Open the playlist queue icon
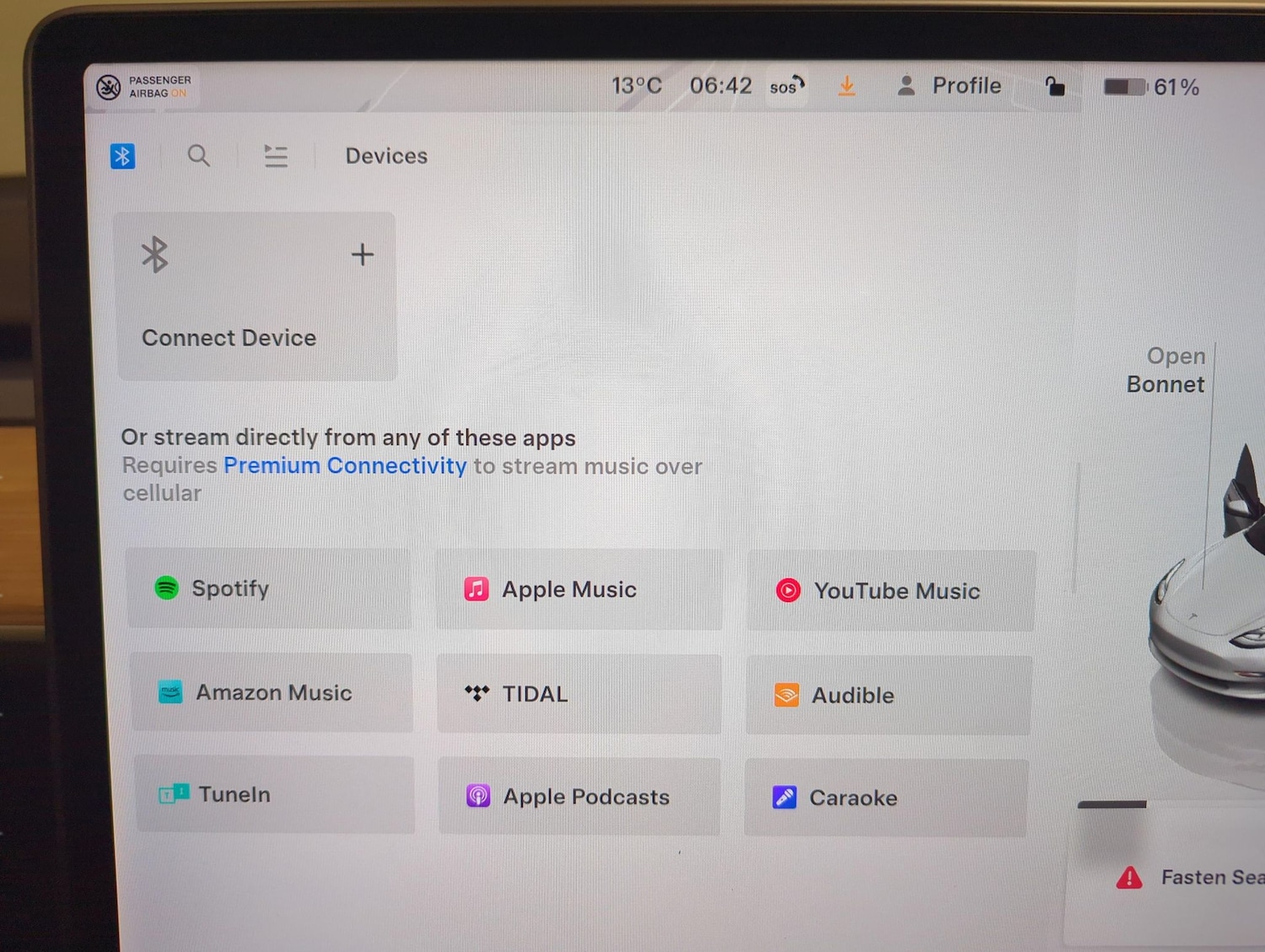The image size is (1265, 952). pos(276,156)
